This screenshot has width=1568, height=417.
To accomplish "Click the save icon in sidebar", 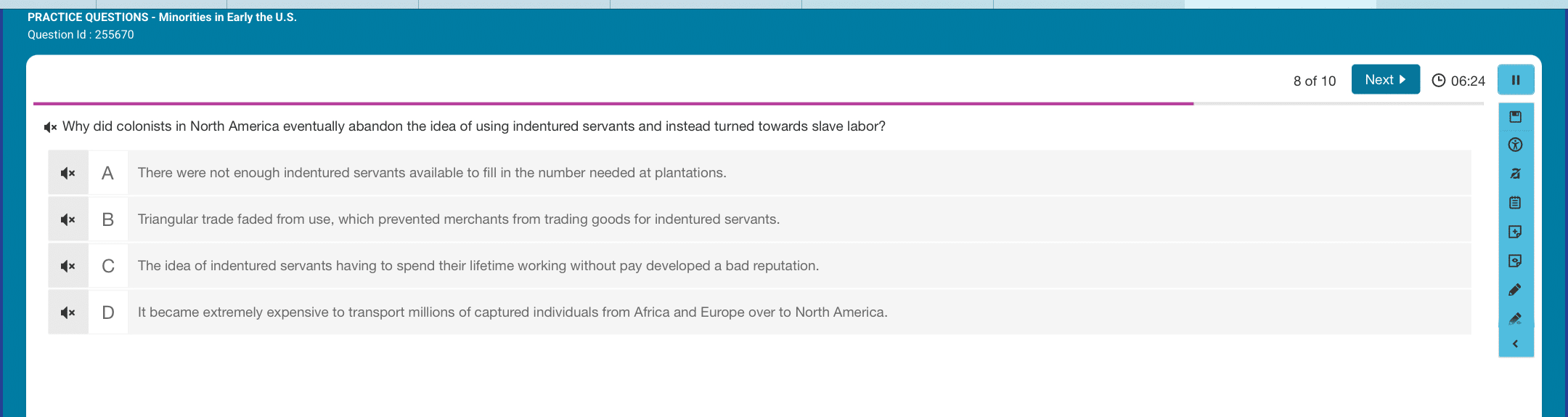I will (x=1515, y=117).
